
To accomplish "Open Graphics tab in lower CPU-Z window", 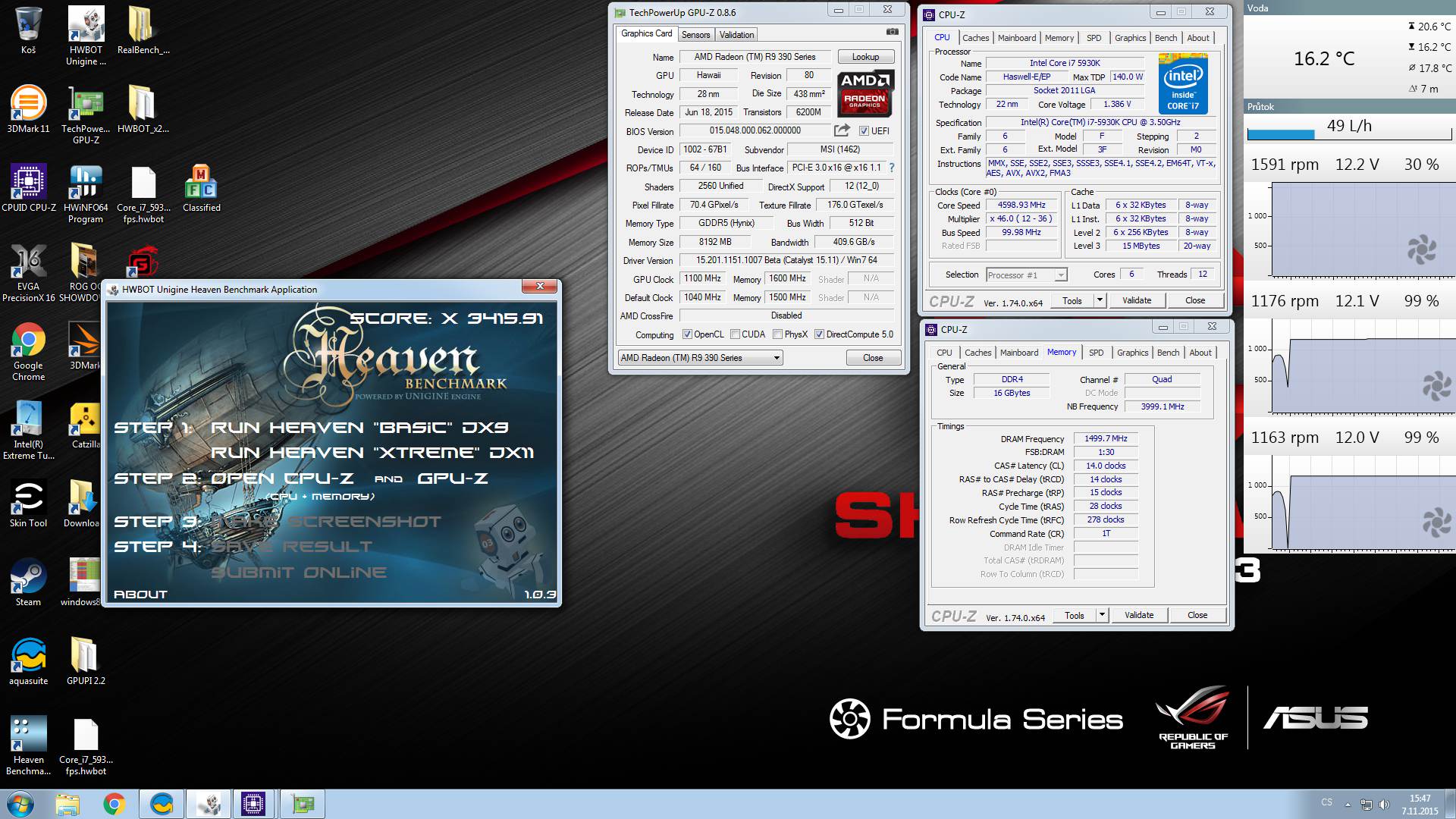I will pyautogui.click(x=1132, y=353).
